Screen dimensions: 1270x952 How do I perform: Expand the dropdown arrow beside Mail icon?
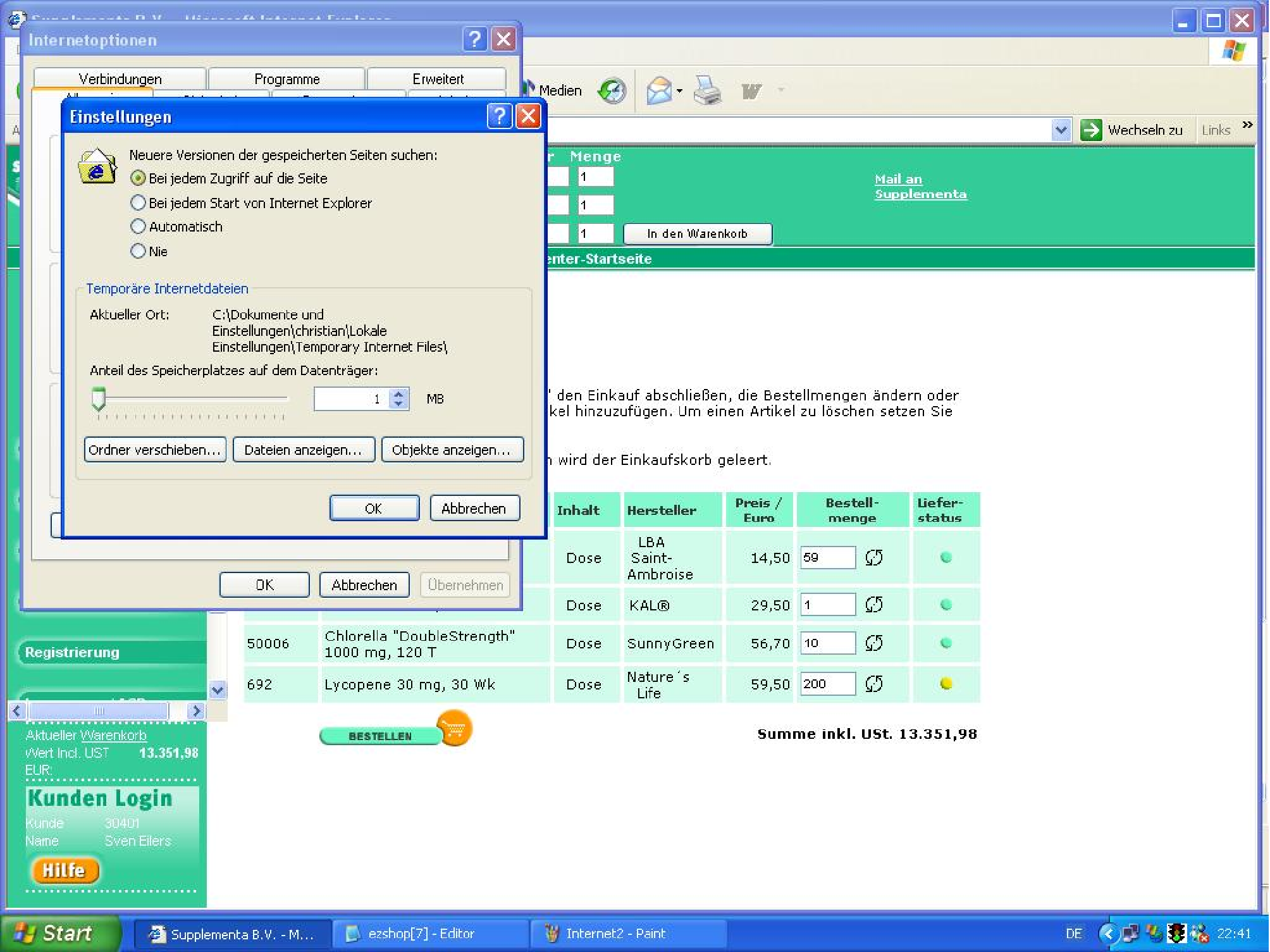[679, 91]
